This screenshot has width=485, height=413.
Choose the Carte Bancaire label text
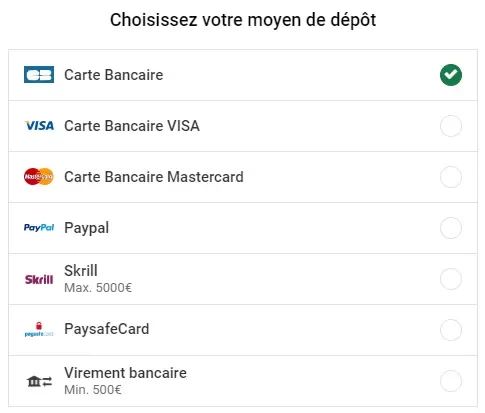(x=114, y=75)
